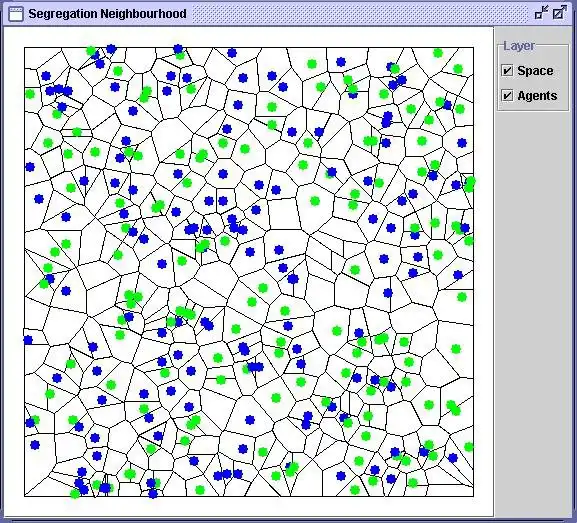Select blue agent touching bottom border left of center
Image resolution: width=577 pixels, height=523 pixels.
(x=153, y=494)
